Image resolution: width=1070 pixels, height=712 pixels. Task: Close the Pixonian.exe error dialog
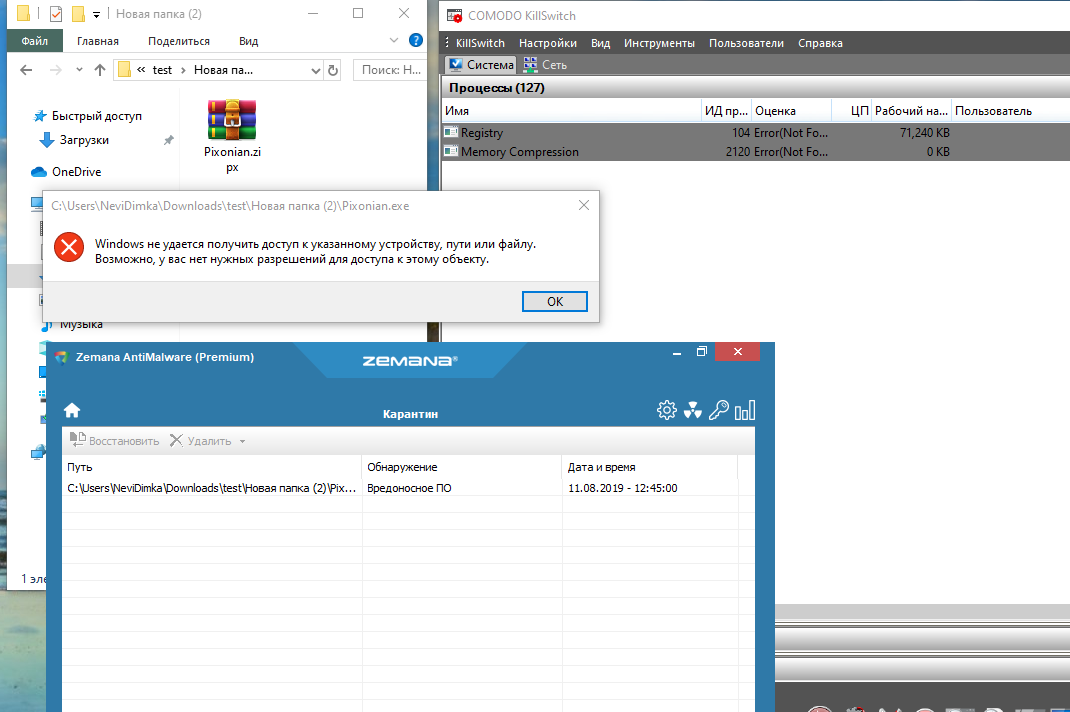(x=583, y=205)
